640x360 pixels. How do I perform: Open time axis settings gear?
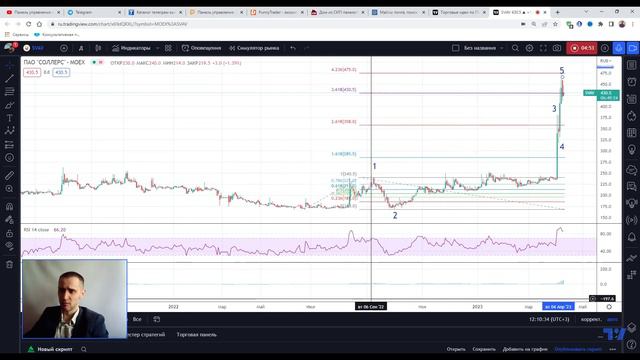[609, 307]
